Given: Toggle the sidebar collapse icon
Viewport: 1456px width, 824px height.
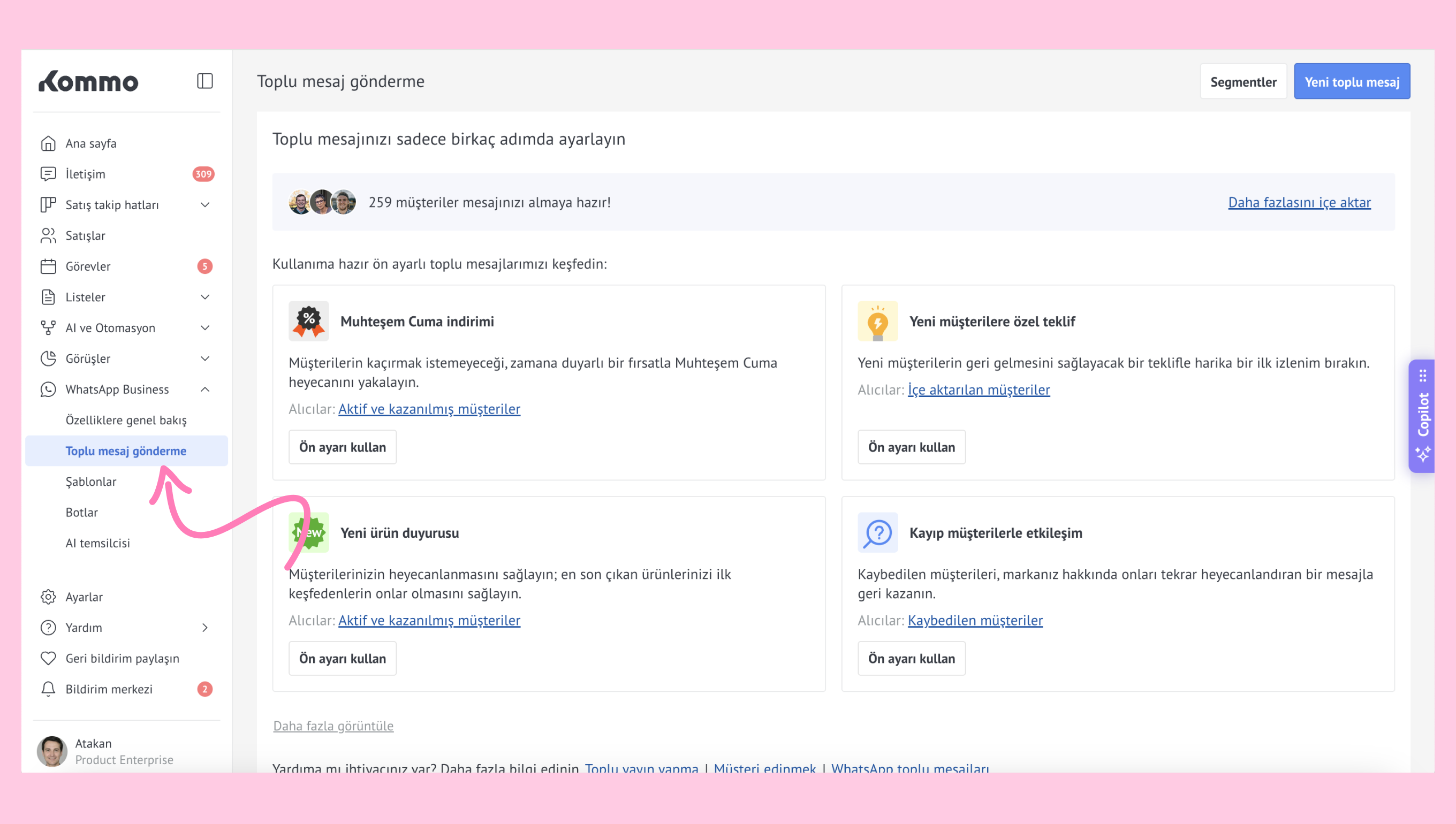Looking at the screenshot, I should pyautogui.click(x=204, y=81).
